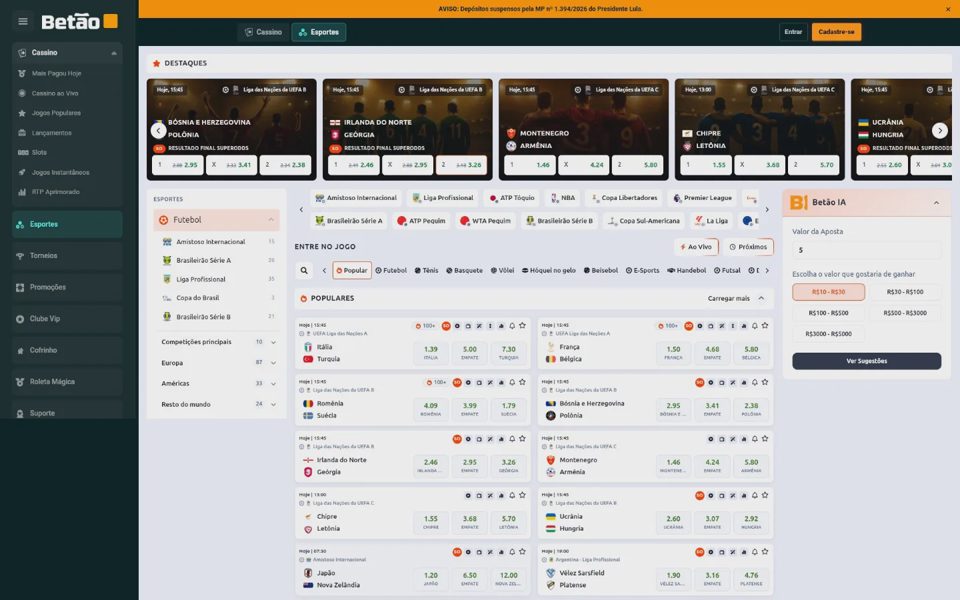Select the R$10 - R$30 winnings range
Viewport: 960px width, 600px height.
828,292
